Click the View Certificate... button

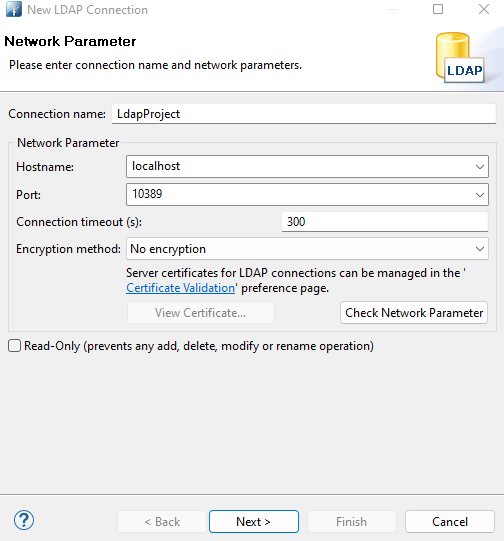(200, 313)
